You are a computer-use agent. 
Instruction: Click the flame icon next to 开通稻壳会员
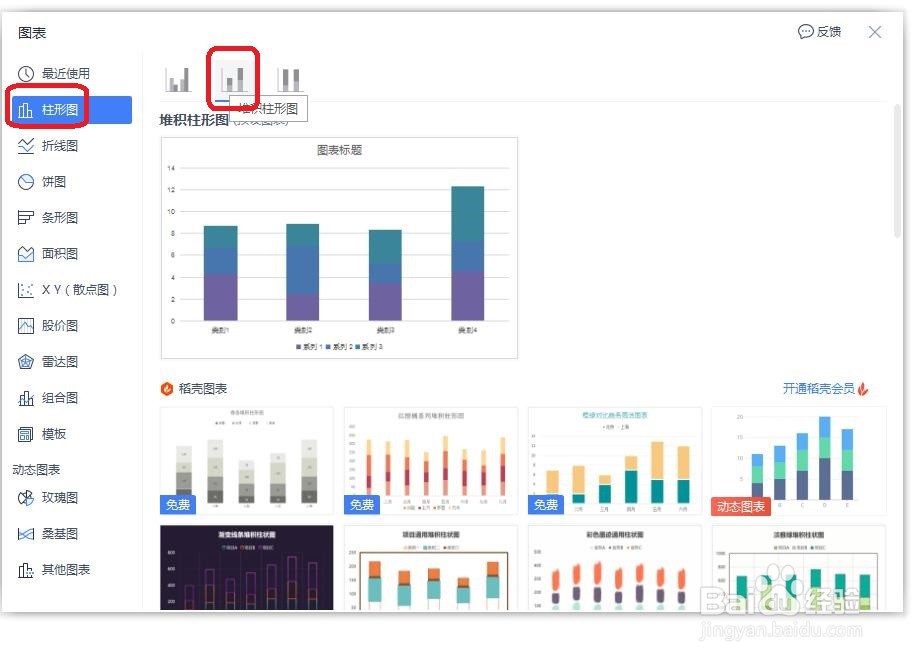(863, 389)
